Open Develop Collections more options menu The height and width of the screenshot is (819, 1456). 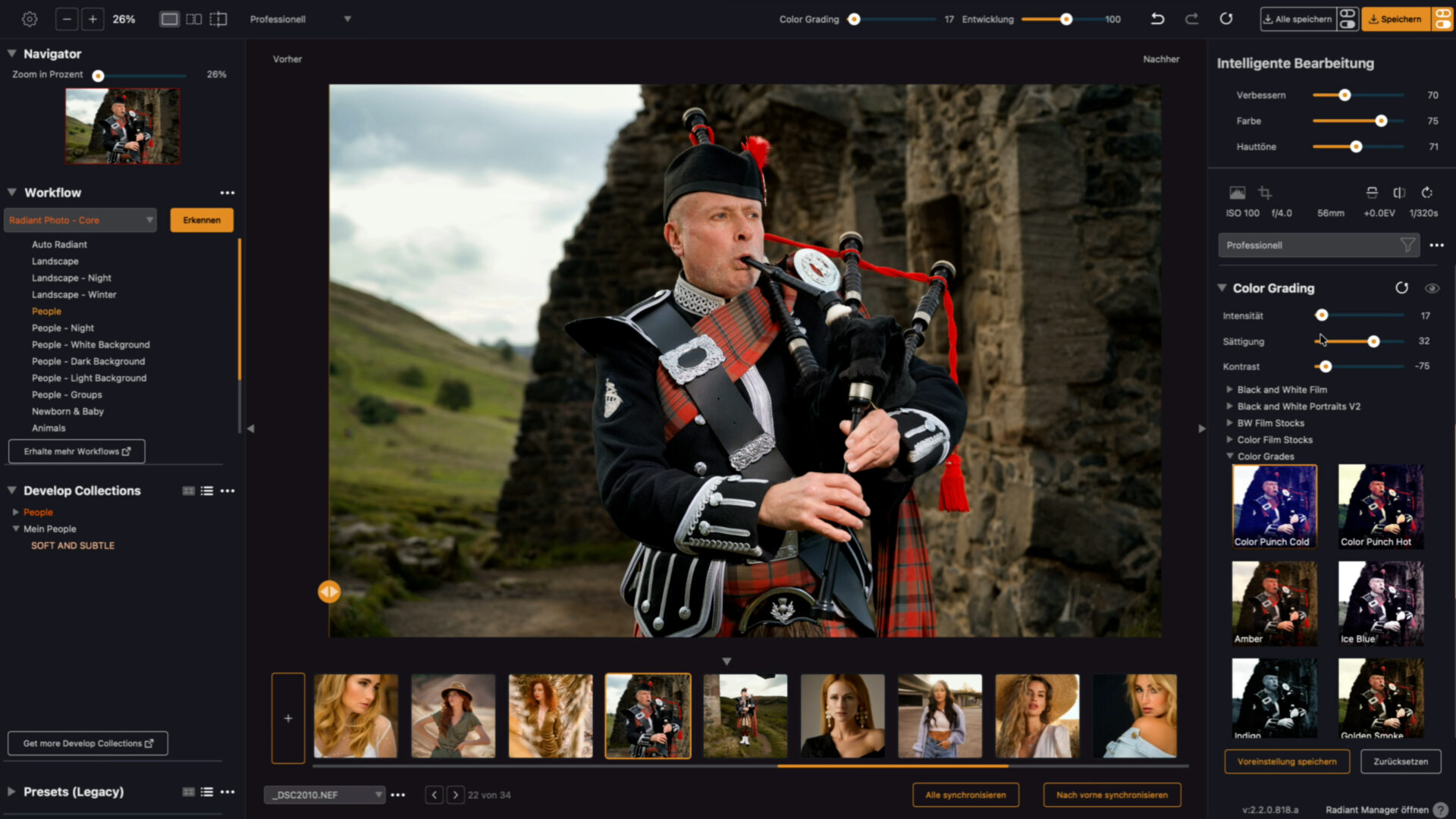(x=227, y=491)
